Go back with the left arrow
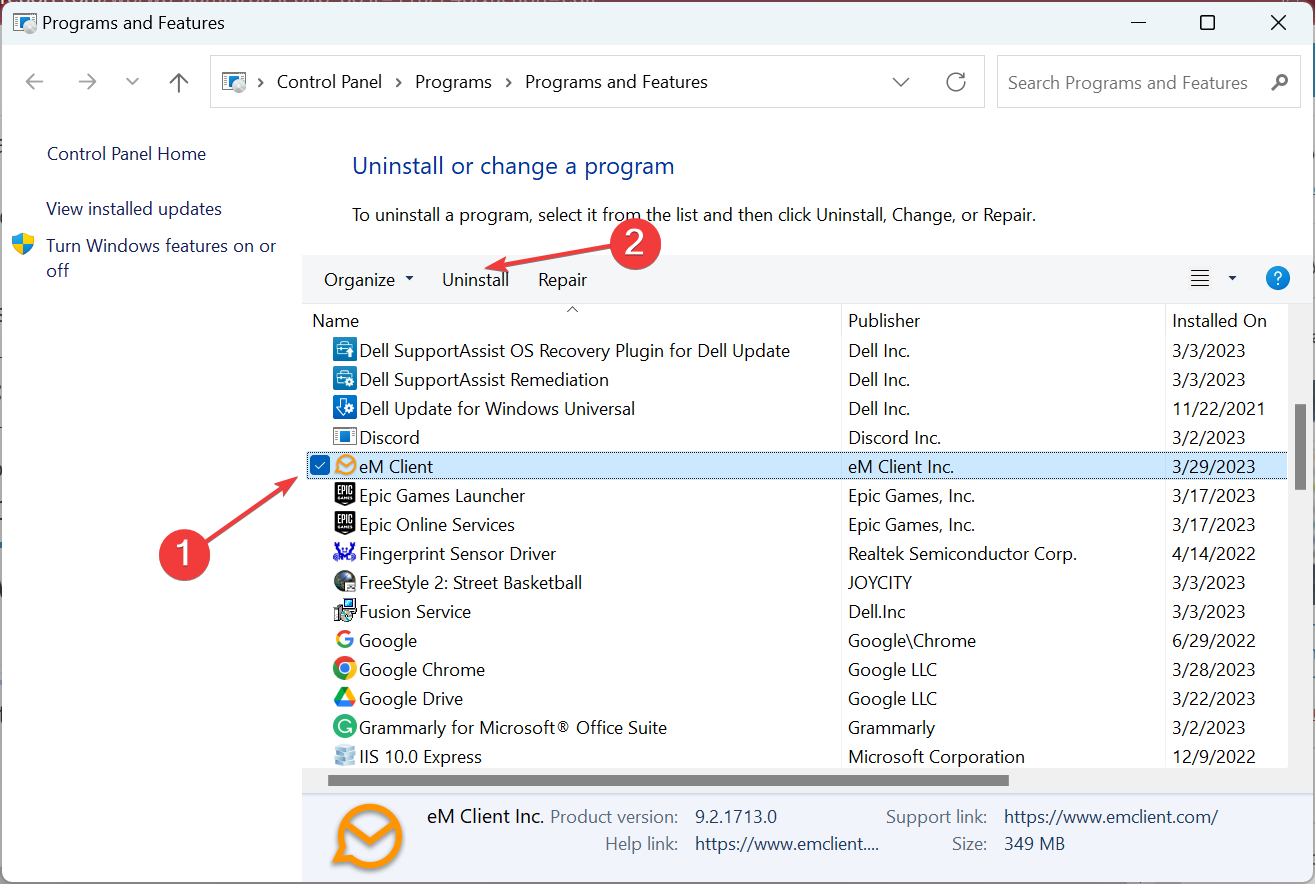 coord(35,82)
